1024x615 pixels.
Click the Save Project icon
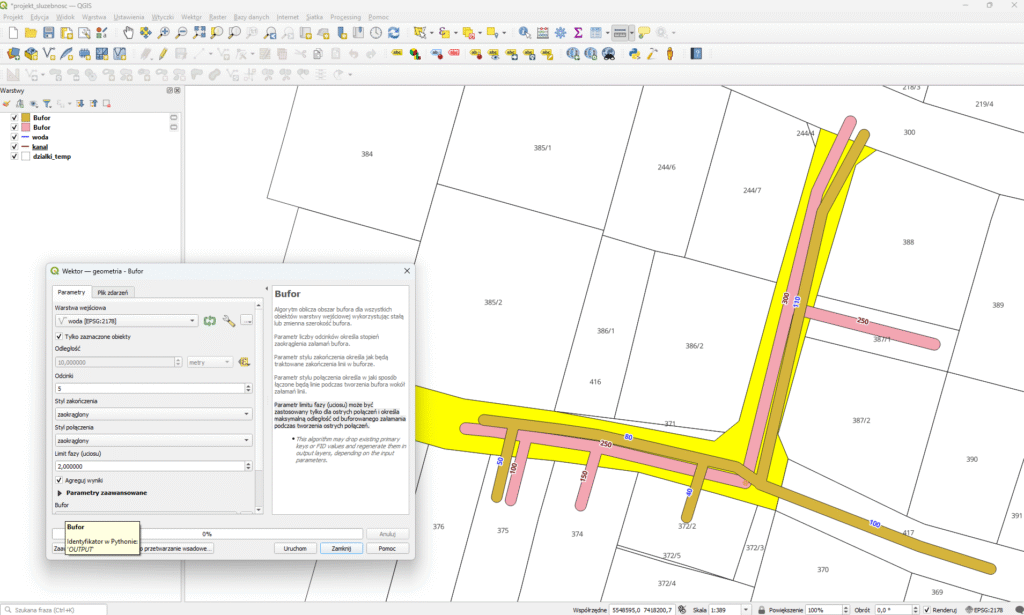(48, 33)
